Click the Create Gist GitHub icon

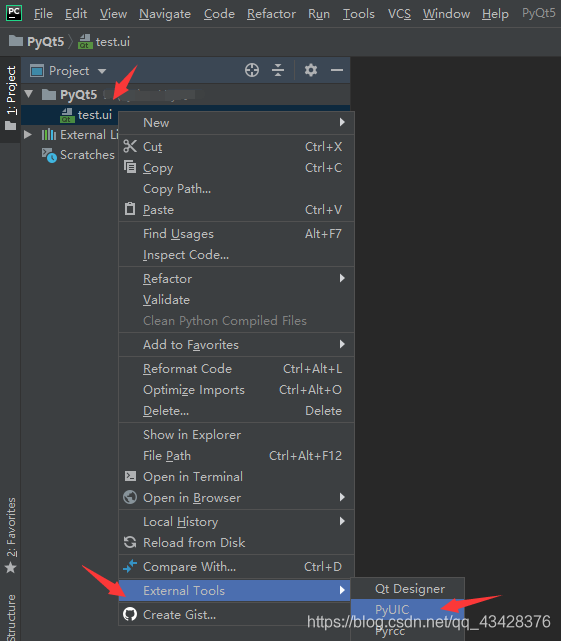tap(130, 614)
